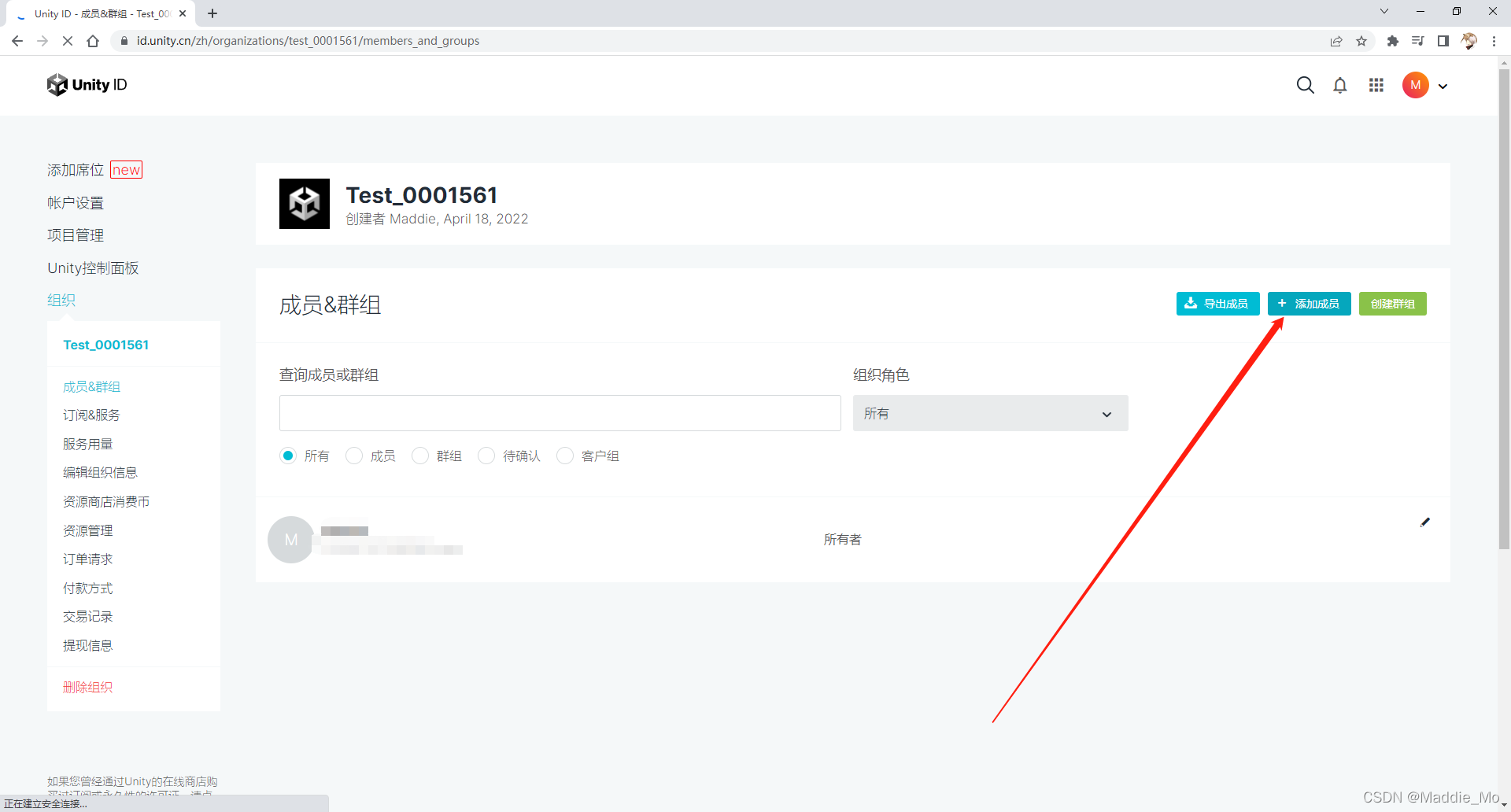Image resolution: width=1511 pixels, height=812 pixels.
Task: Click the 查询成员或群组 search field
Action: pos(560,413)
